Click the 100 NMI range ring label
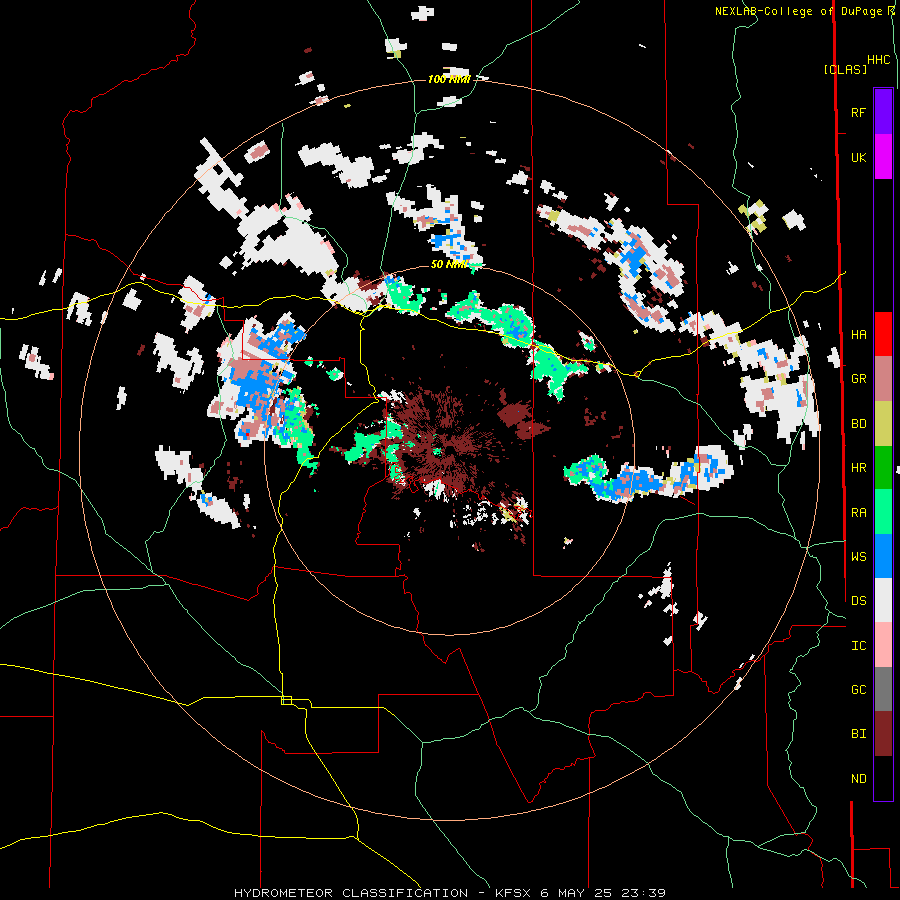Screen dimensions: 900x900 click(x=449, y=79)
